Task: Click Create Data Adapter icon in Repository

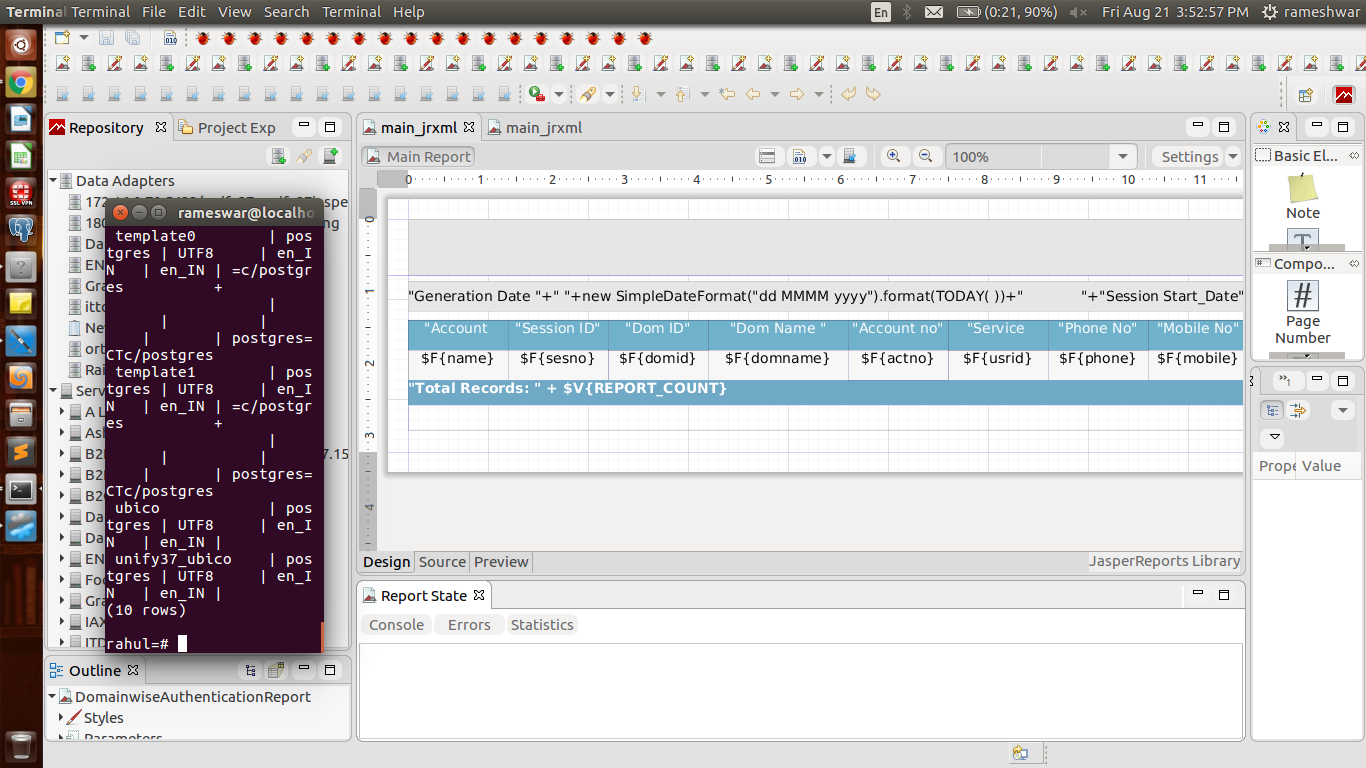Action: click(278, 156)
